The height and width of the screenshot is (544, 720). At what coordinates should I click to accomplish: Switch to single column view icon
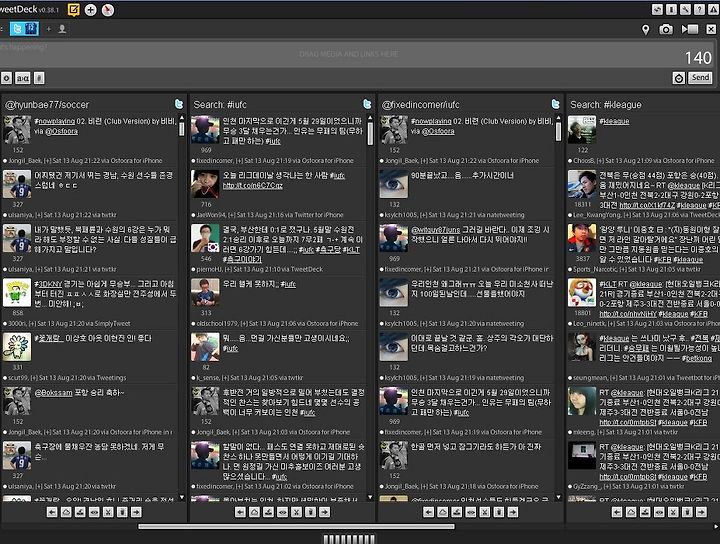click(x=671, y=10)
